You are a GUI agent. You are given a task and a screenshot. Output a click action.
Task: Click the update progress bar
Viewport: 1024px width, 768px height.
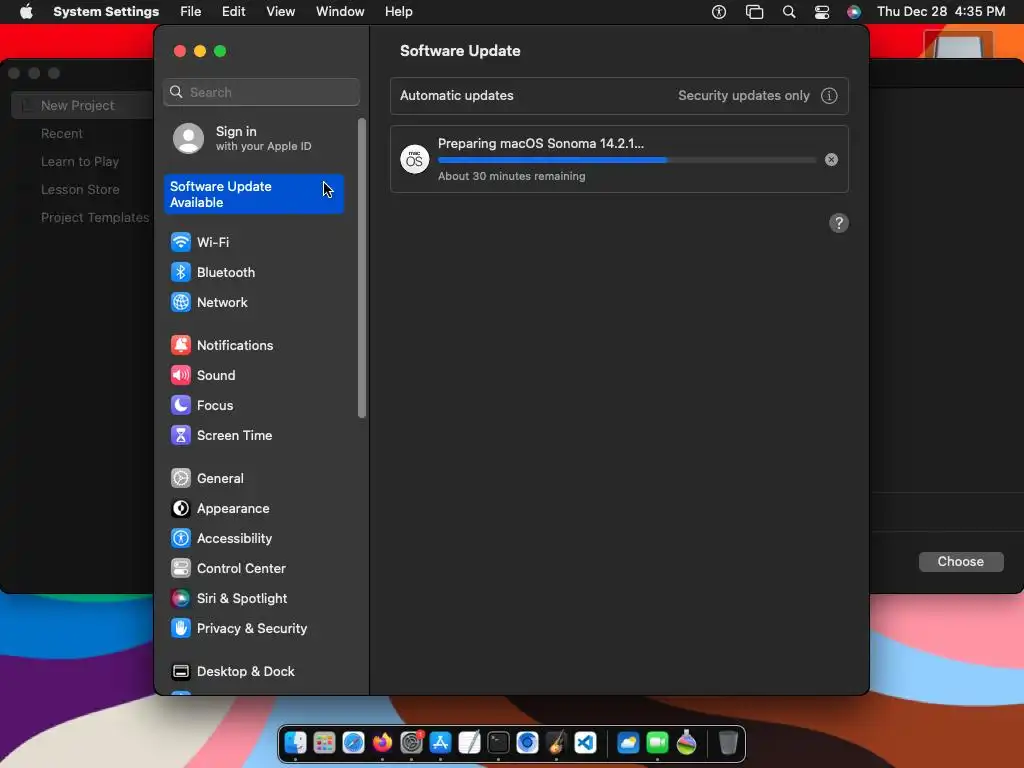tap(626, 160)
